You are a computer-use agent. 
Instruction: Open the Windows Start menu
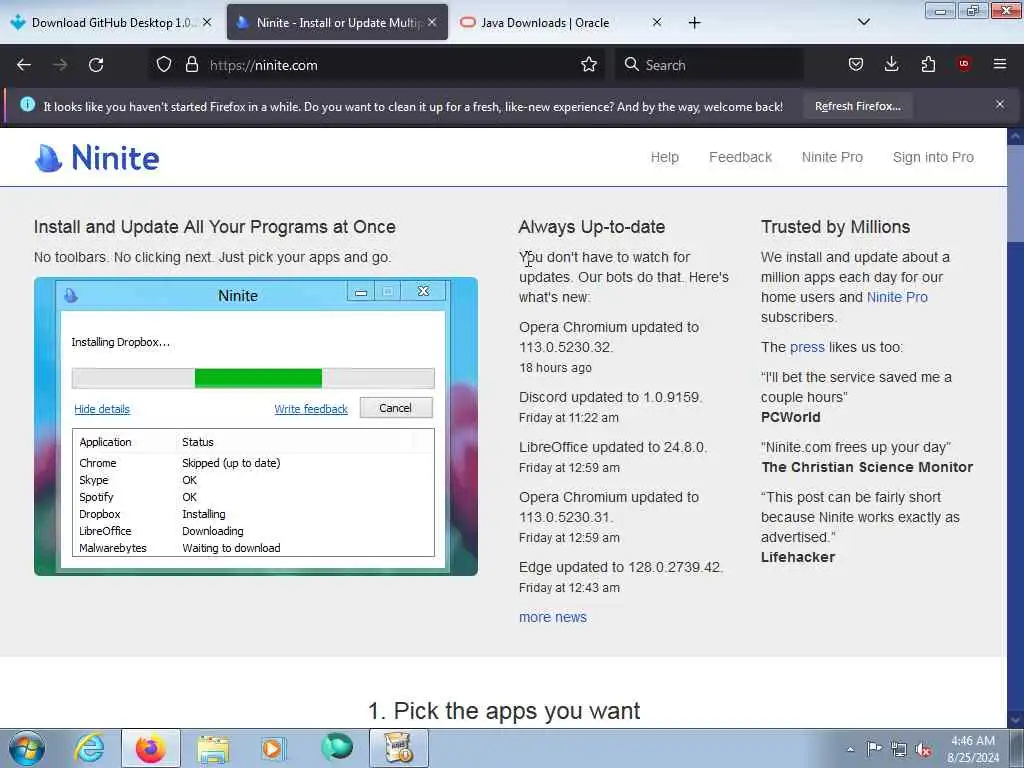(27, 748)
